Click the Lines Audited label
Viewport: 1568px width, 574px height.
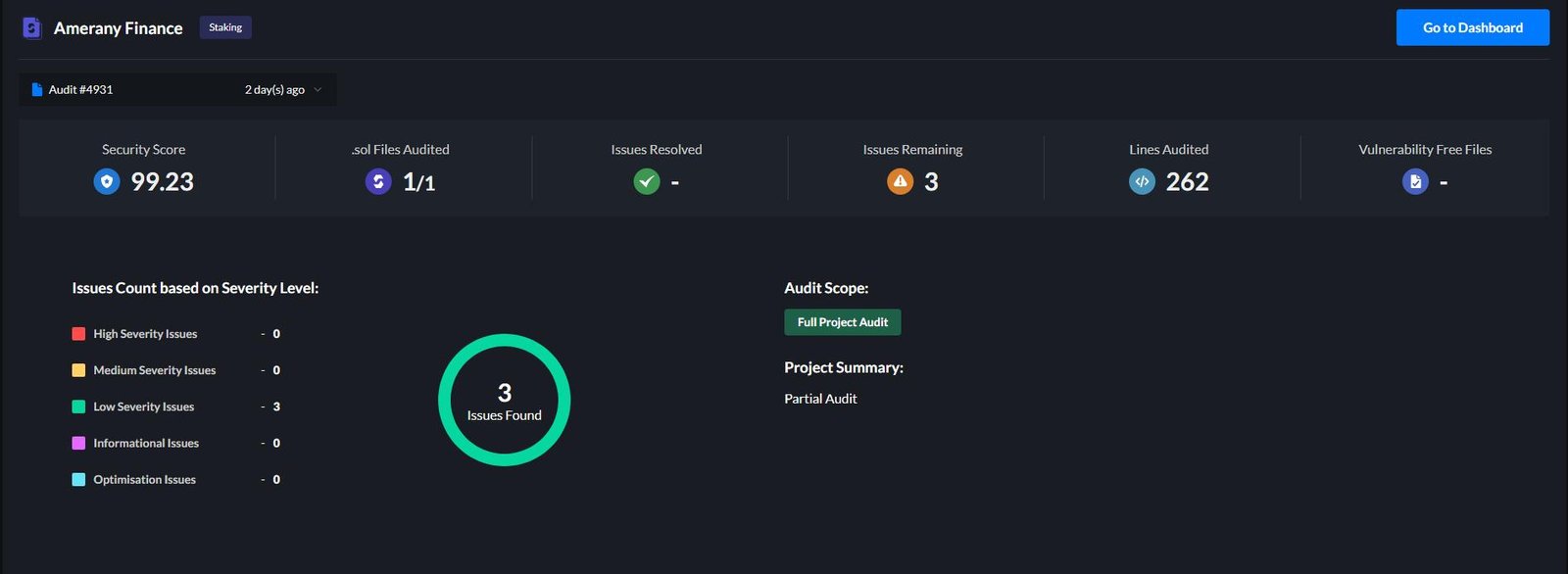(1169, 150)
